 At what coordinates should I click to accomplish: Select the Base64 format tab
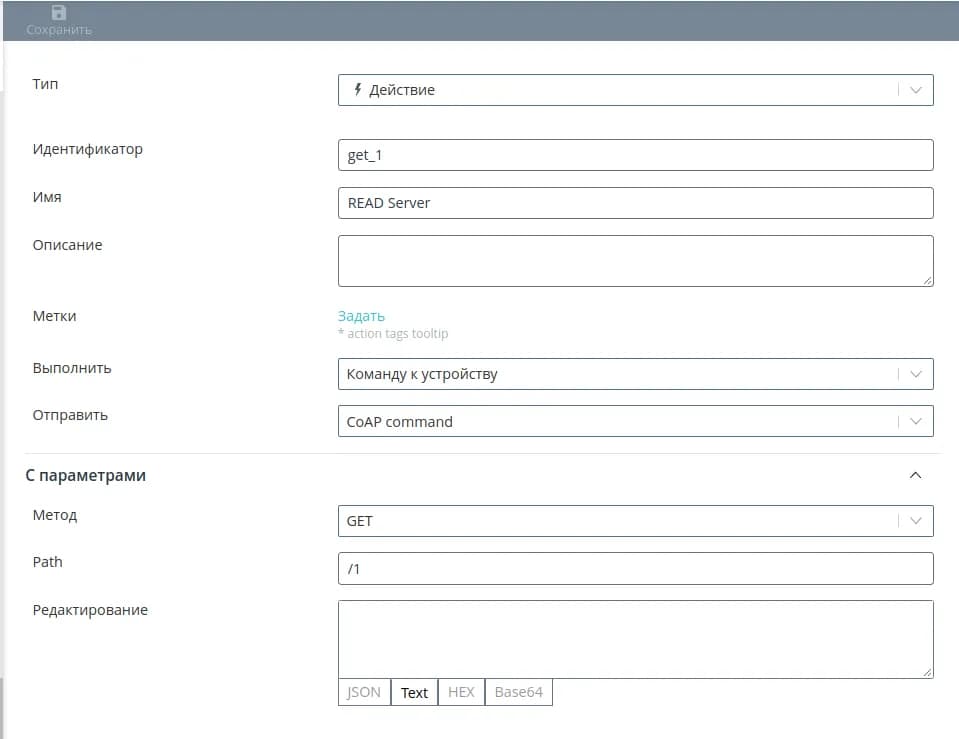(518, 692)
